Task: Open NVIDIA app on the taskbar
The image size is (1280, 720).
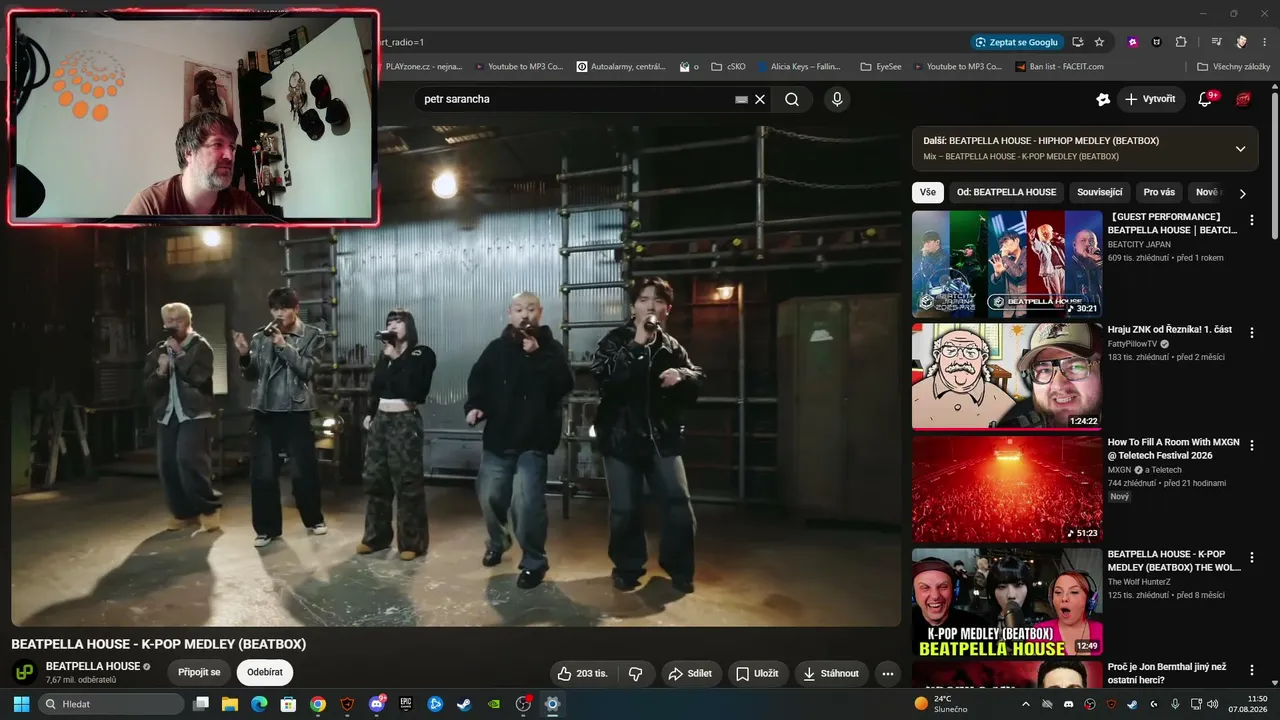Action: (493, 704)
